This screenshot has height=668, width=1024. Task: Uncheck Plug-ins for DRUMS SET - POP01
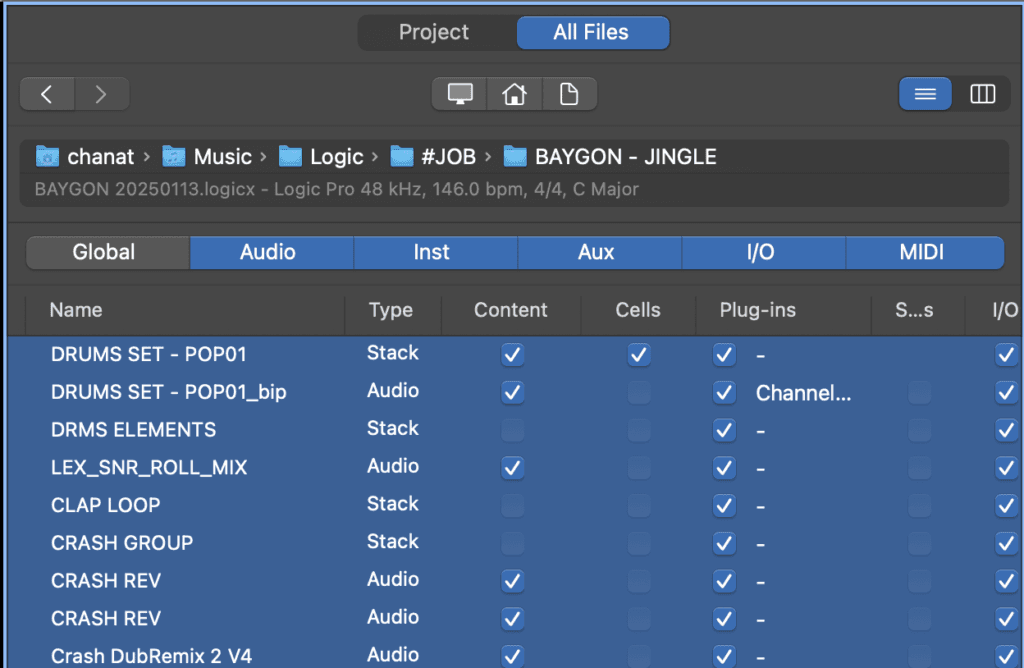coord(724,355)
